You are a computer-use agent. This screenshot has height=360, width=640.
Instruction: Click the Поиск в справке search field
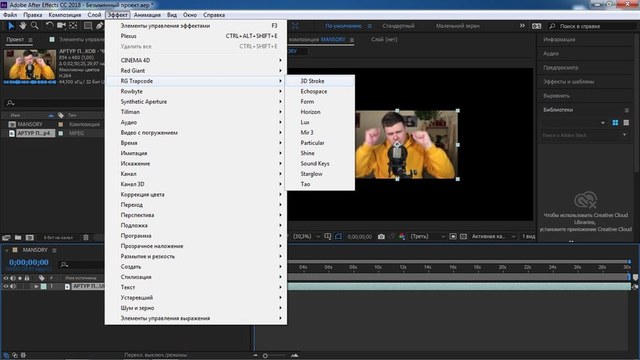[592, 26]
